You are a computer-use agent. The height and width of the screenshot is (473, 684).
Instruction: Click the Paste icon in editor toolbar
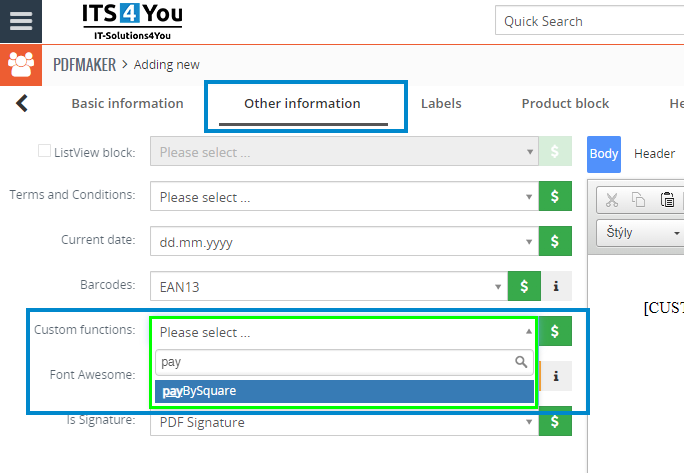[667, 199]
